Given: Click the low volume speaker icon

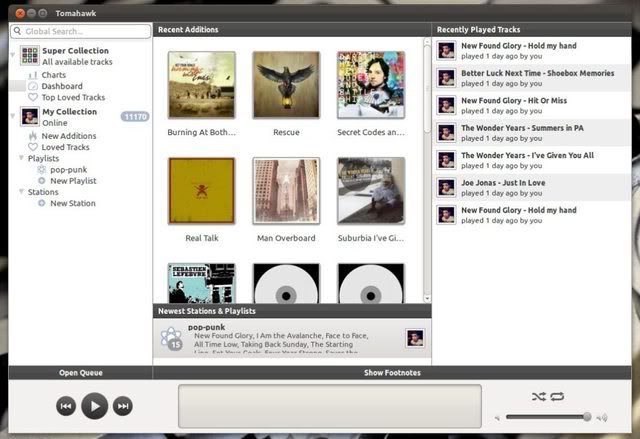Looking at the screenshot, I should (x=497, y=418).
